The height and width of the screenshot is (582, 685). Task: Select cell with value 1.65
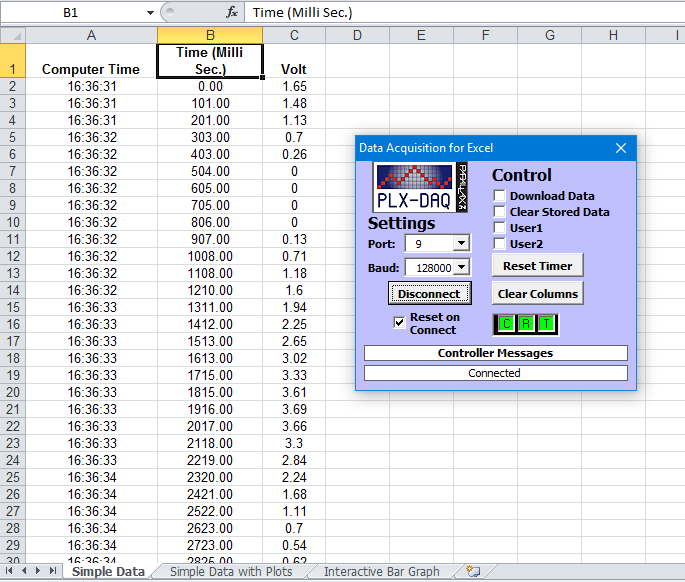294,86
